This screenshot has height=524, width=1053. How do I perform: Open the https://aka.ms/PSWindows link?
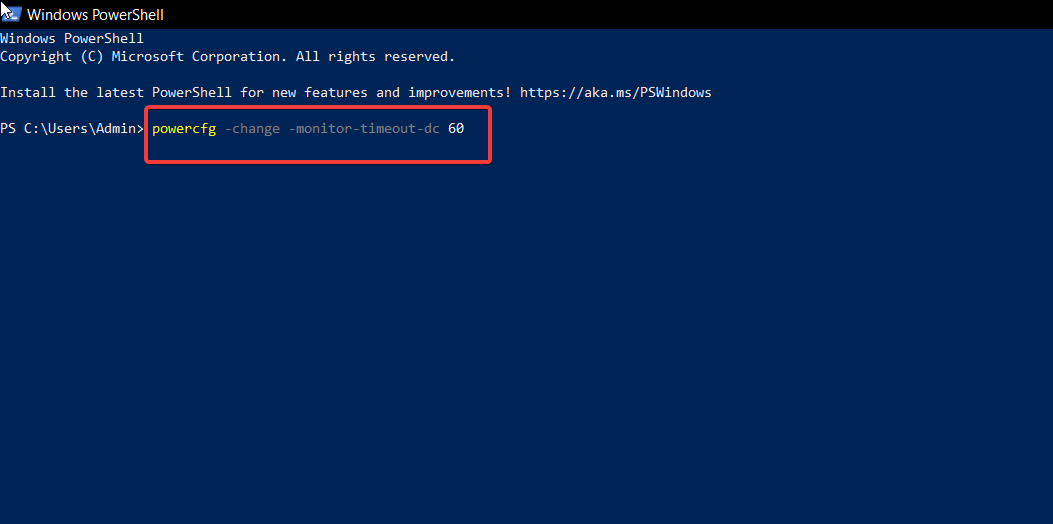[x=616, y=93]
